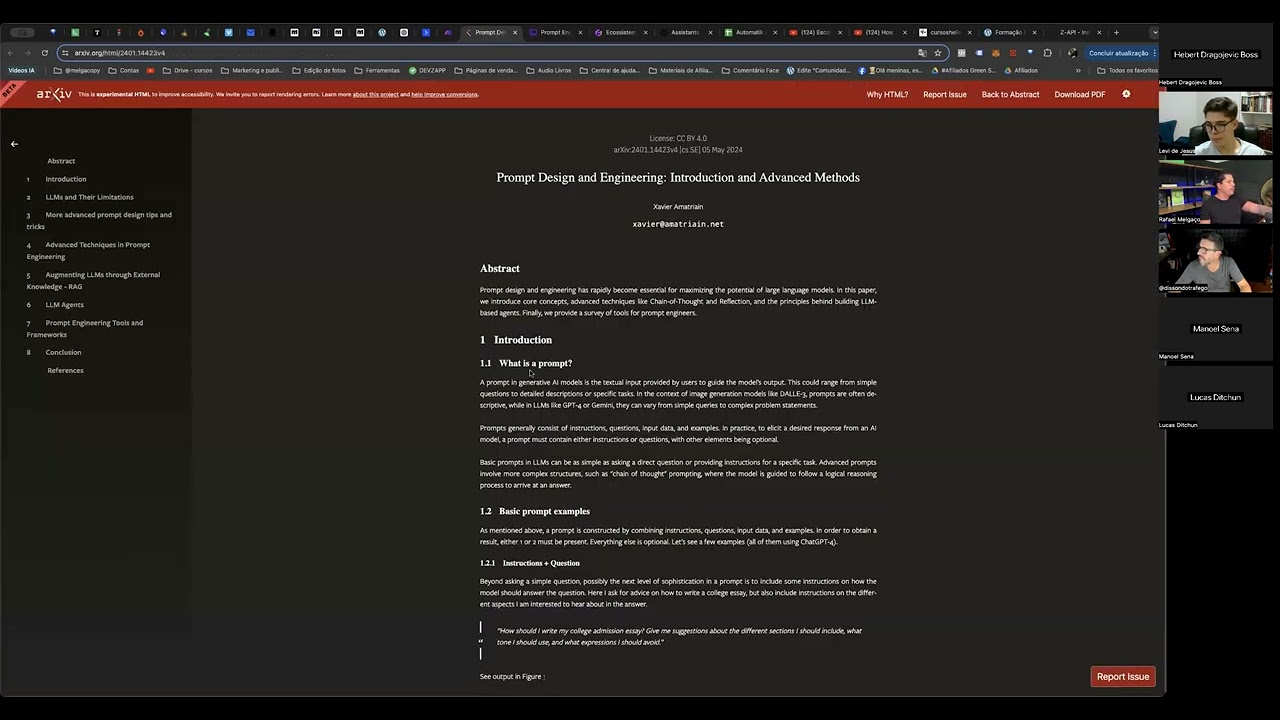Switch to the Z-API tab
This screenshot has height=720, width=1280.
click(x=1075, y=32)
